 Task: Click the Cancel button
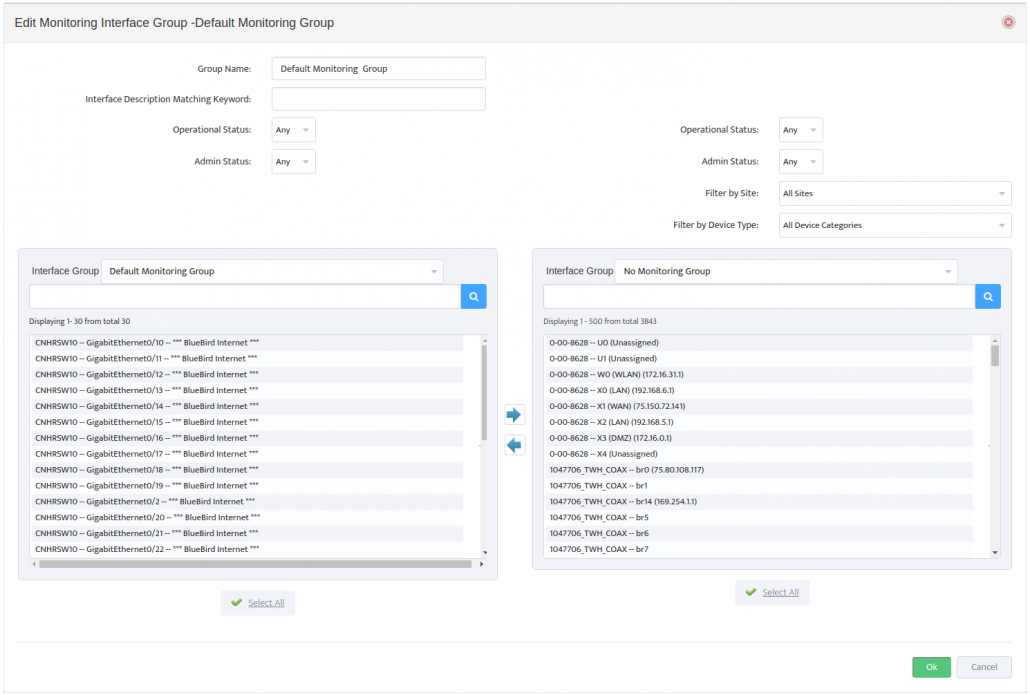984,667
